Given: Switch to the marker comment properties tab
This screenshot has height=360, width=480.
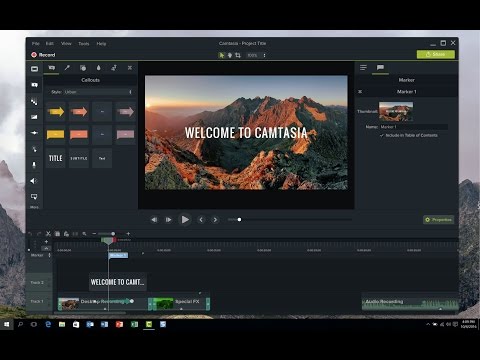Looking at the screenshot, I should (x=380, y=68).
